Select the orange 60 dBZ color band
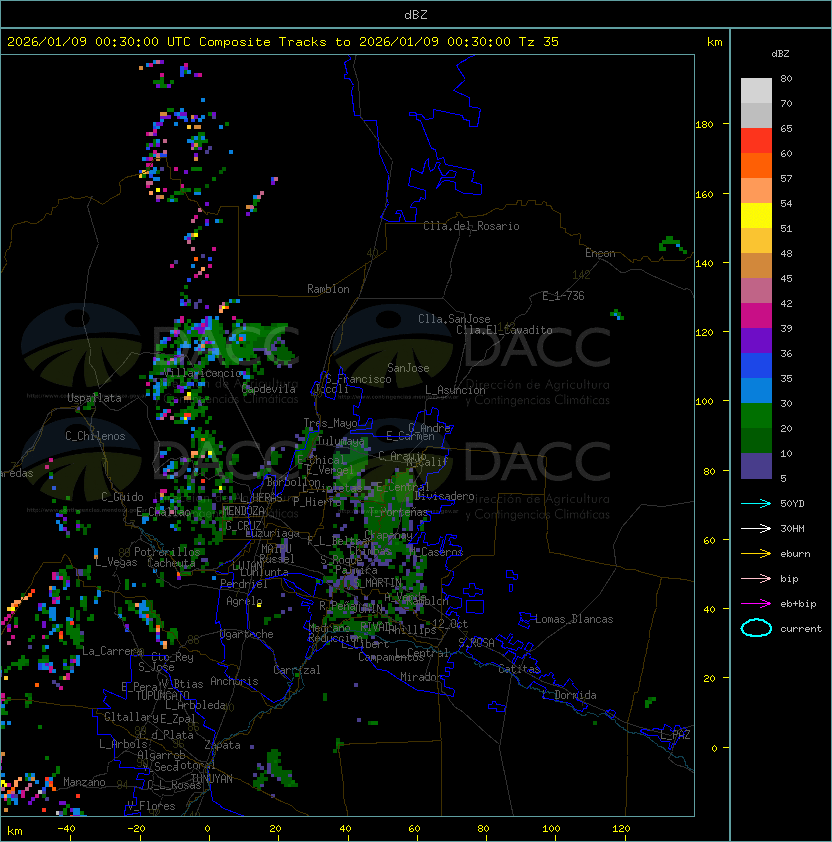This screenshot has height=842, width=832. (756, 165)
